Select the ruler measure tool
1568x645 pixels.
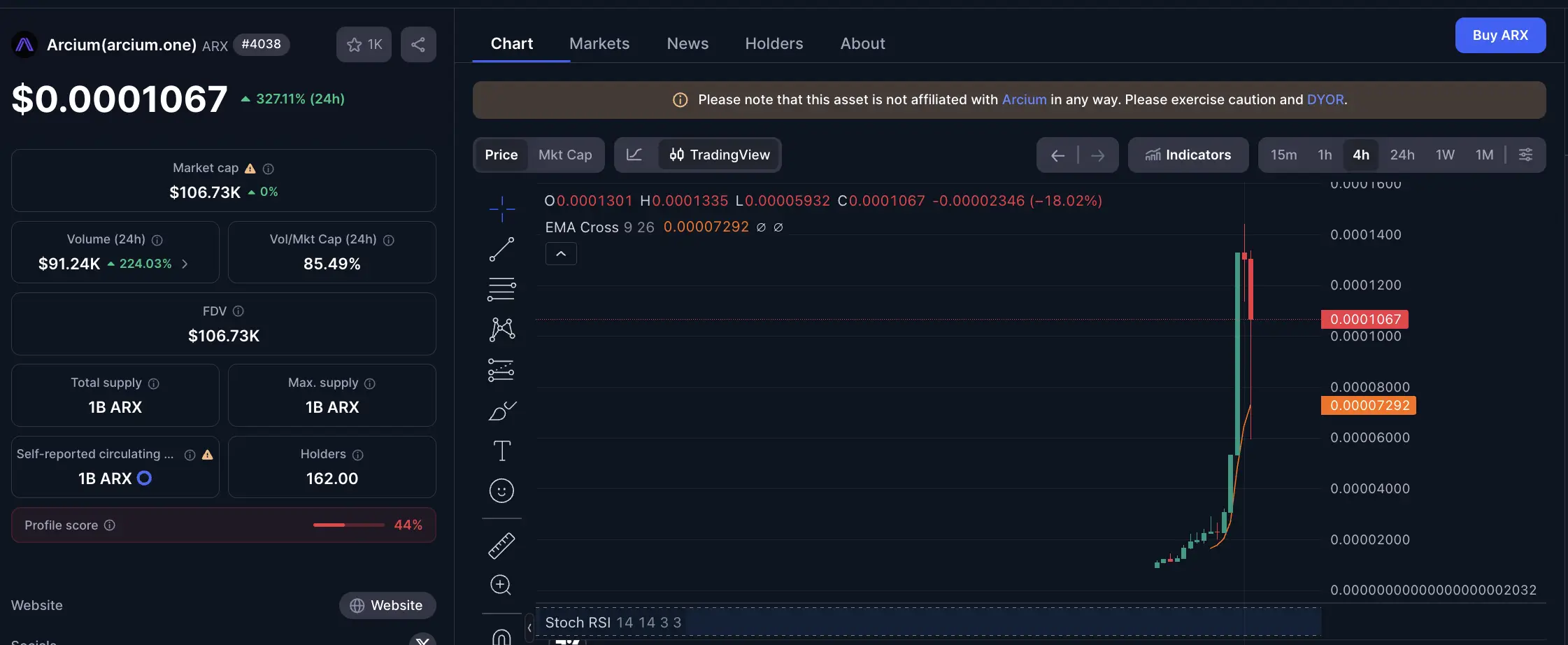click(501, 546)
